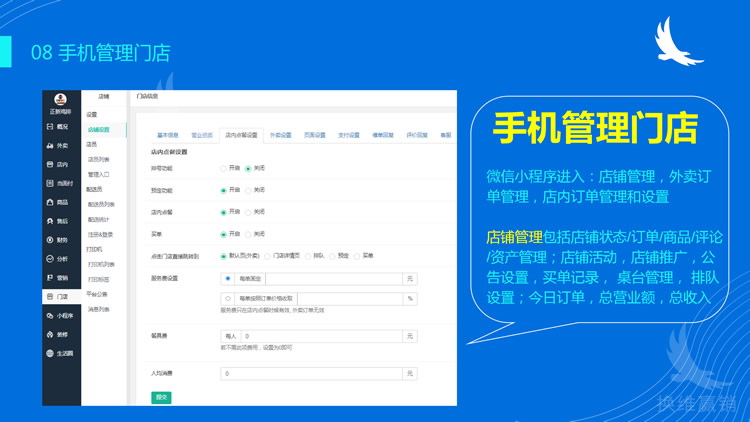Open 配送员列表 in the submenu
Viewport: 750px width, 422px height.
(x=101, y=204)
